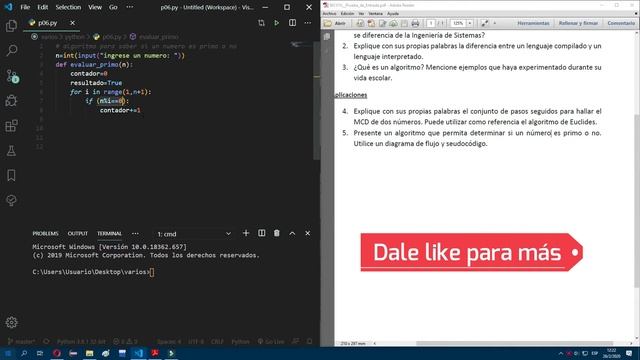
Task: Change the Python language mode in status bar
Action: click(x=240, y=341)
